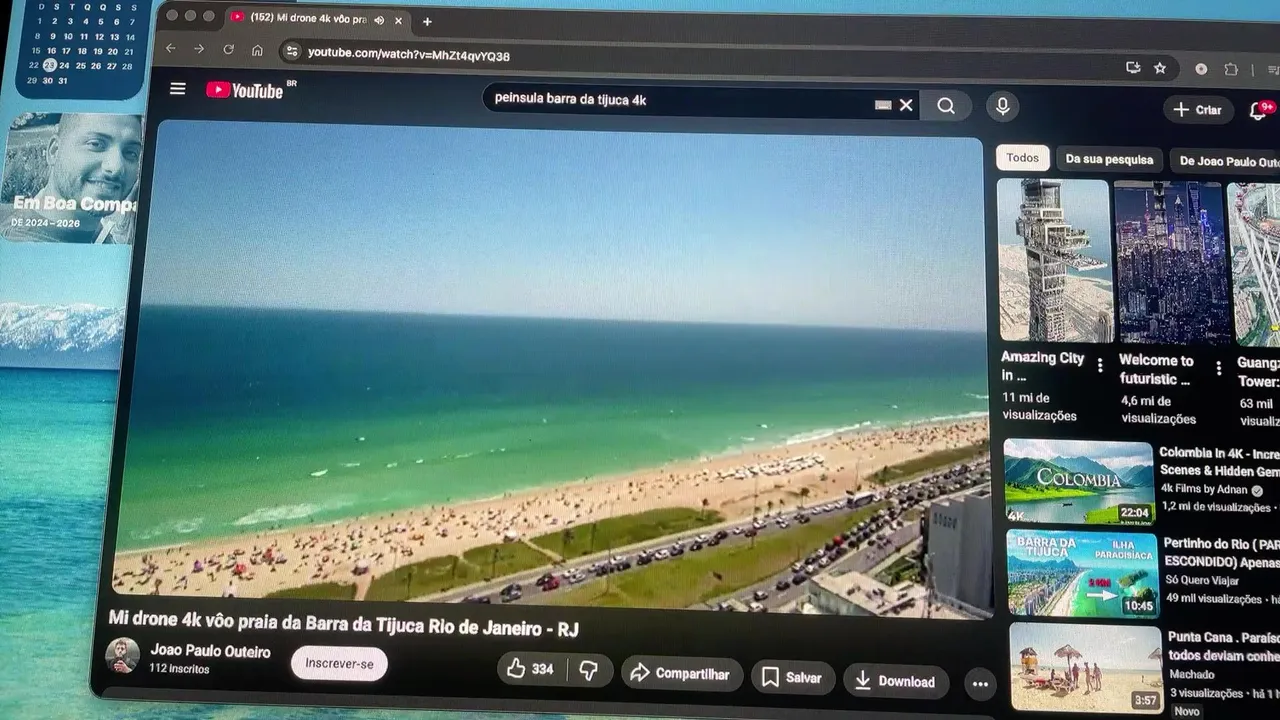Open the media control toolbar icon

click(1273, 70)
